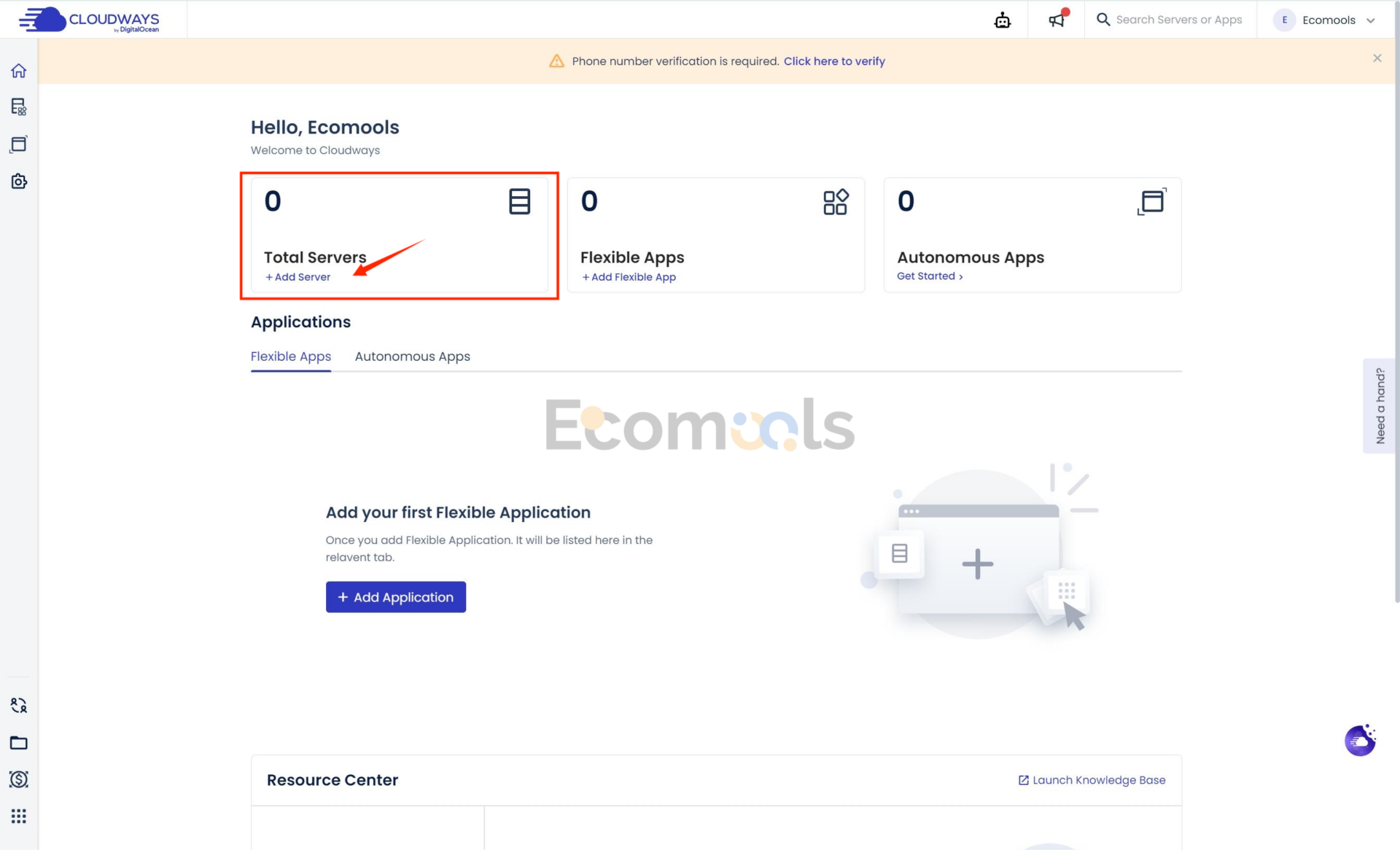
Task: Open the Affiliate dollar icon in sidebar
Action: point(19,779)
